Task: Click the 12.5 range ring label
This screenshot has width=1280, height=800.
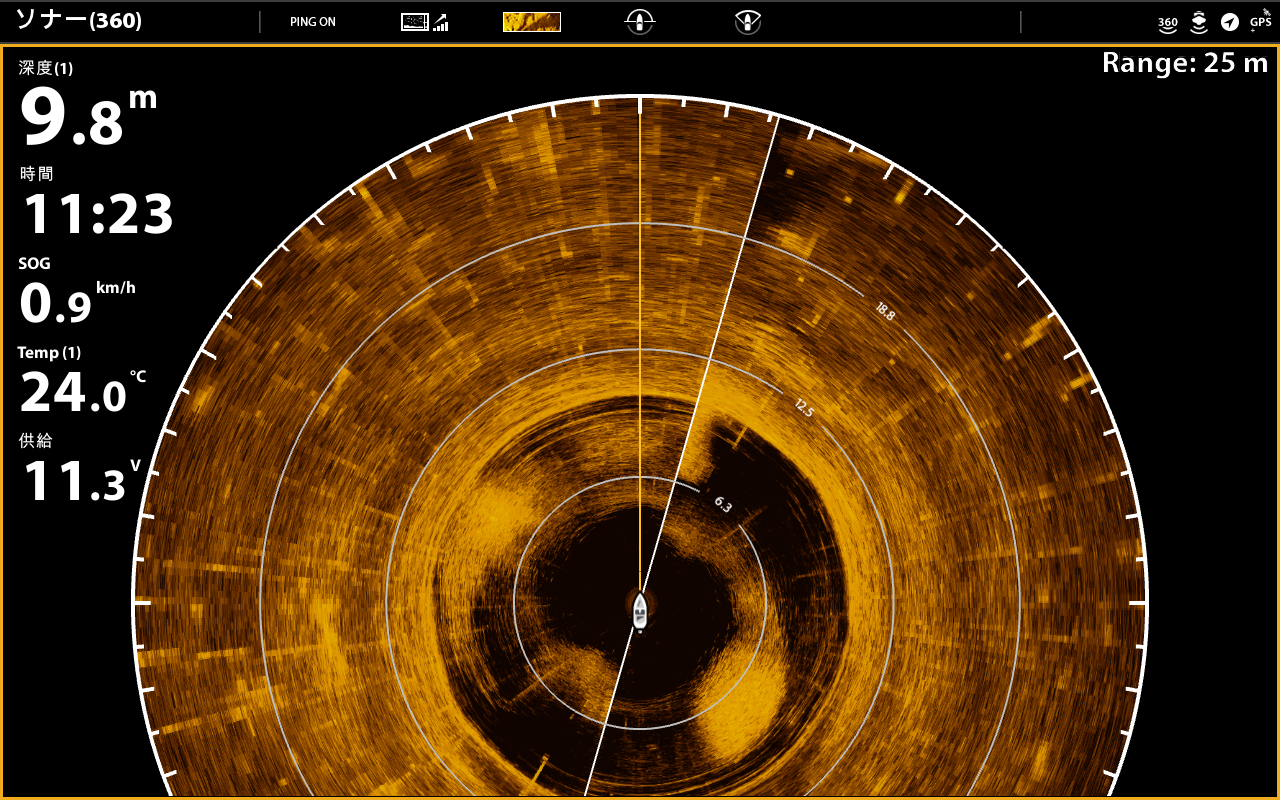Action: tap(804, 408)
